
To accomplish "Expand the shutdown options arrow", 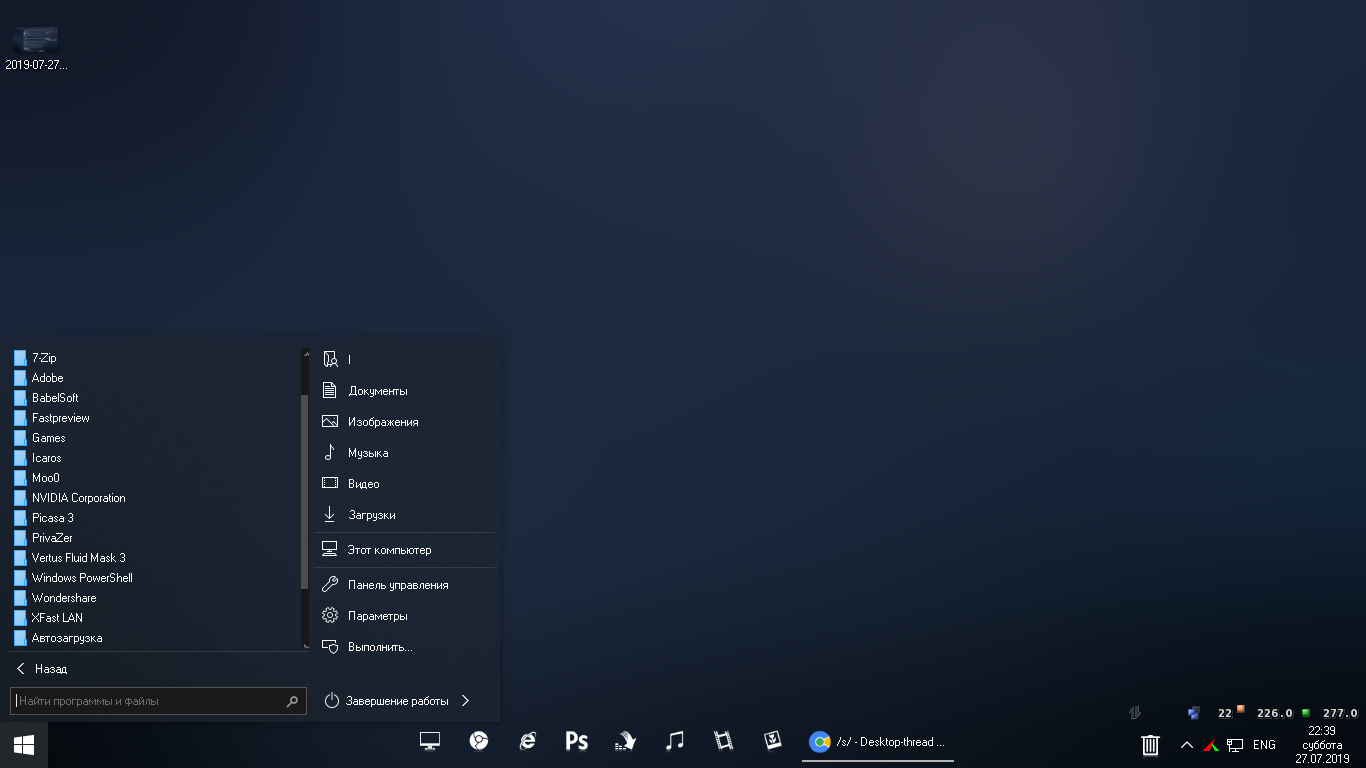I will (466, 701).
